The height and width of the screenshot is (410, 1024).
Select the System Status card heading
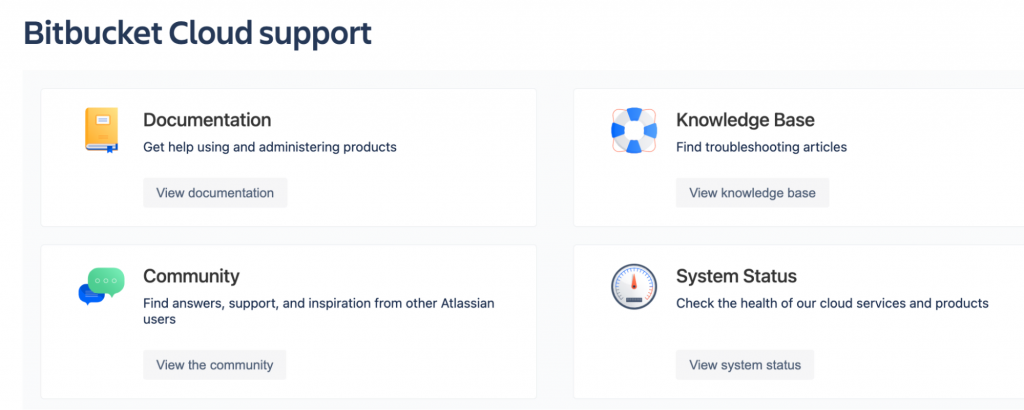(x=736, y=276)
